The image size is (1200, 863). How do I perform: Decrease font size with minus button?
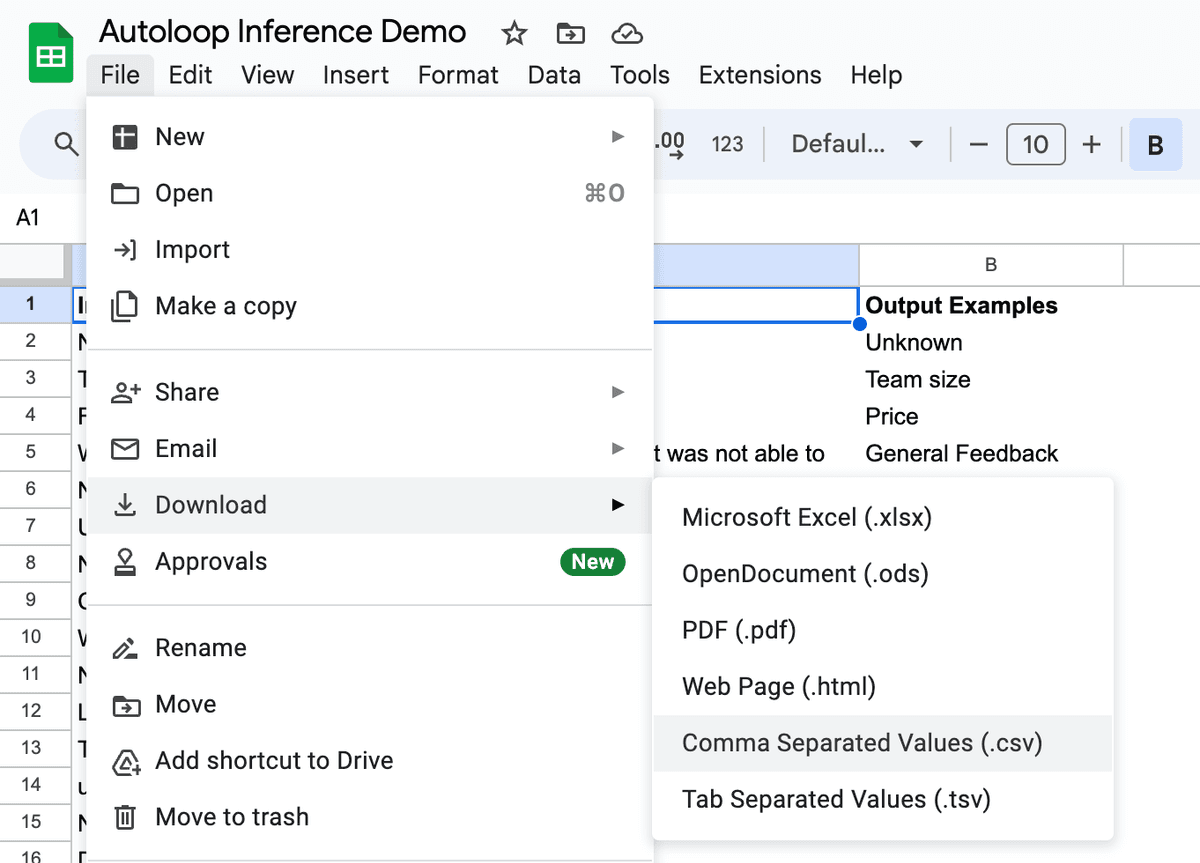click(979, 144)
